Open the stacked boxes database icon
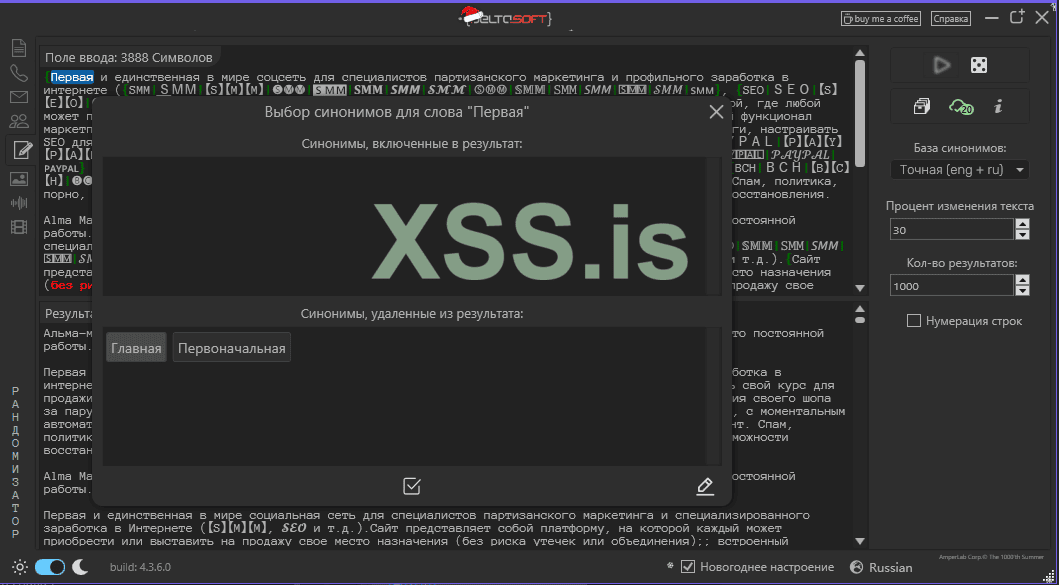 click(922, 107)
